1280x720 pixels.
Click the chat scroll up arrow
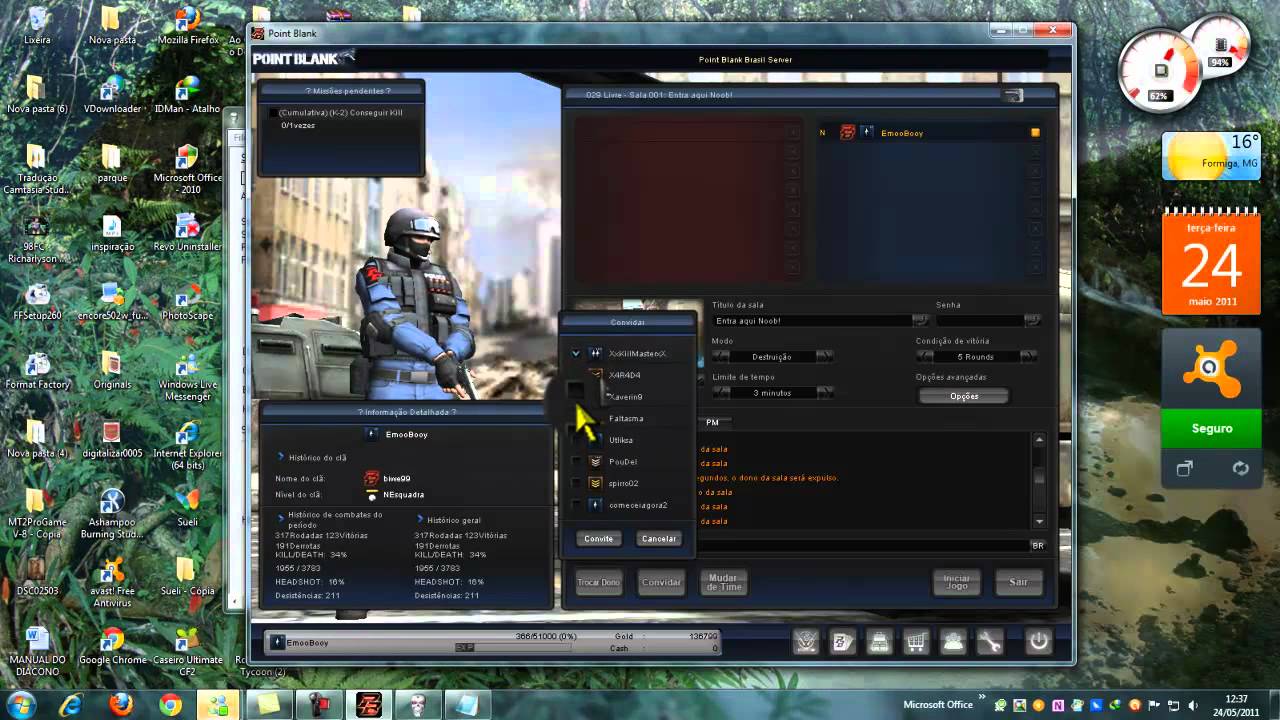pyautogui.click(x=1039, y=440)
